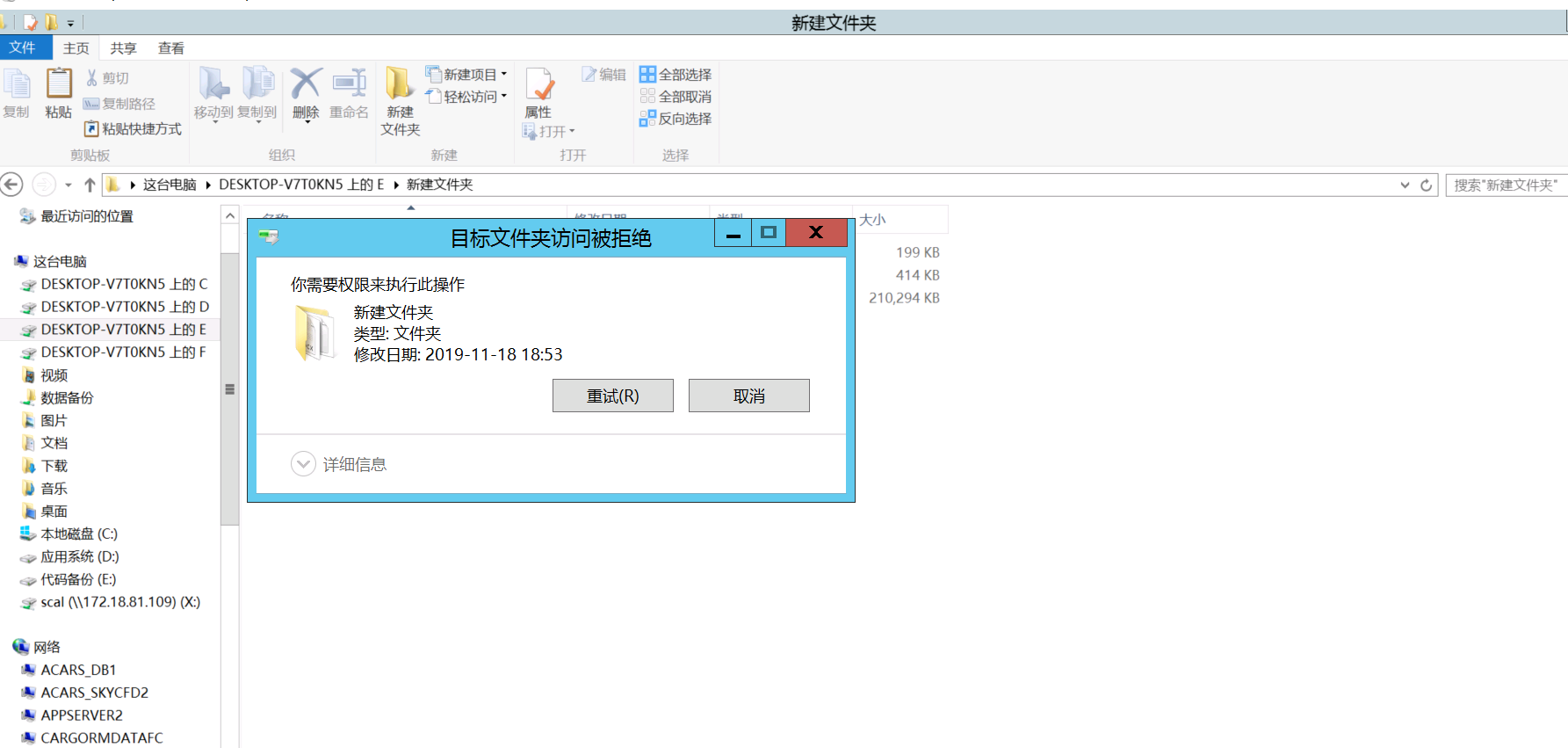The width and height of the screenshot is (1568, 748).
Task: Click Invert selection (反向选择)
Action: (676, 119)
